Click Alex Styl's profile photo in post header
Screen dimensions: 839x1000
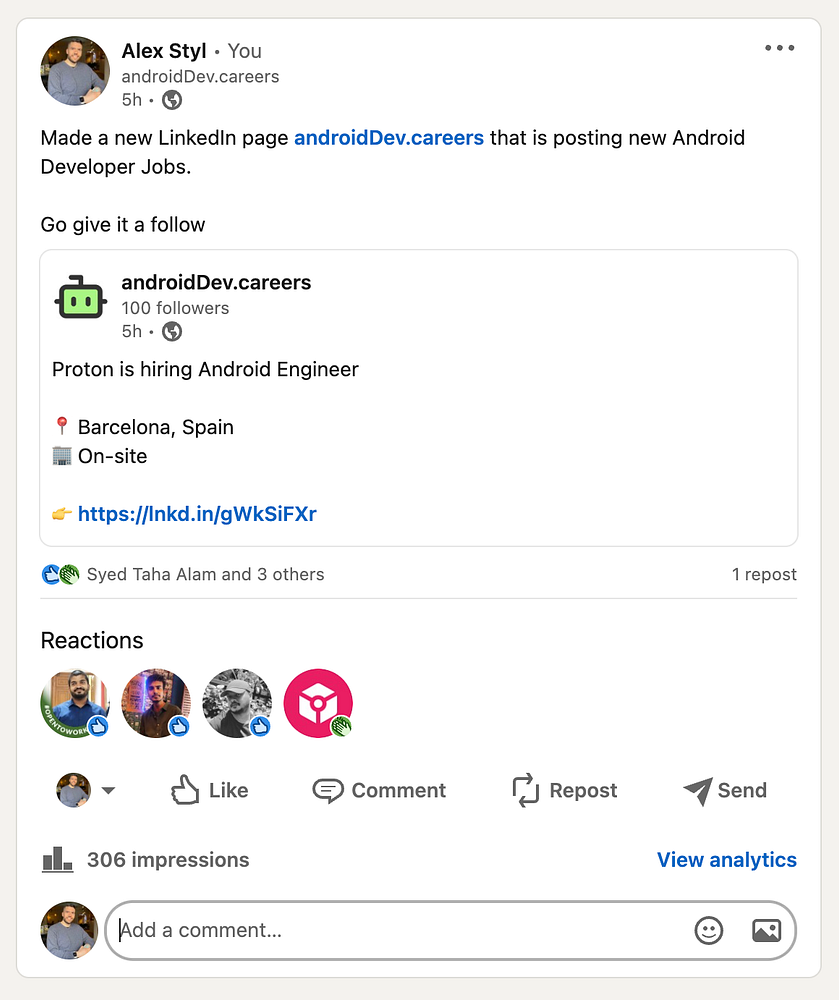pyautogui.click(x=75, y=71)
